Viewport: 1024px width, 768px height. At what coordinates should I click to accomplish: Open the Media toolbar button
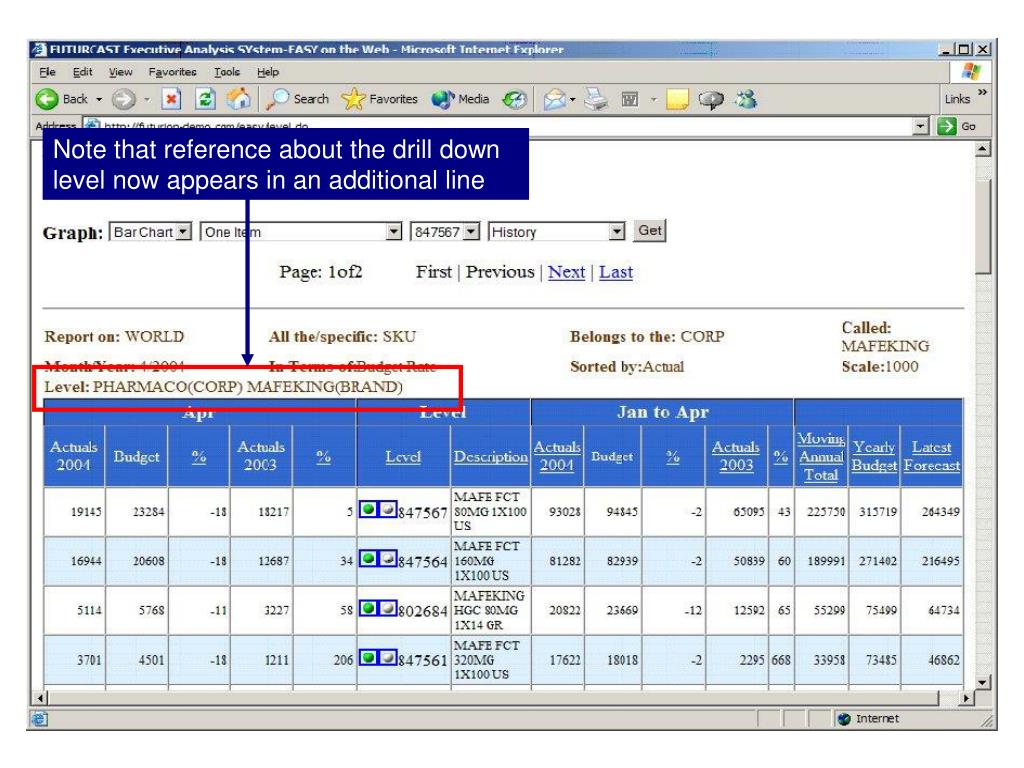point(460,99)
